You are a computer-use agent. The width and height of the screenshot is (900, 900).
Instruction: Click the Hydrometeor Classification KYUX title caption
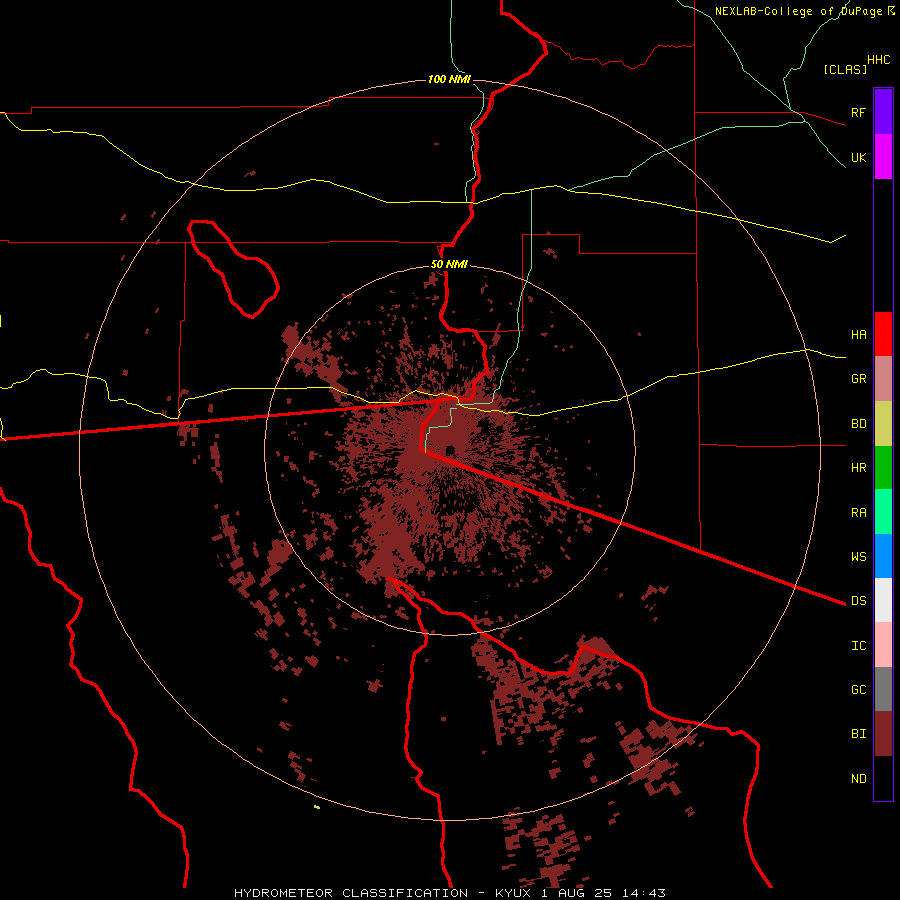pos(449,893)
